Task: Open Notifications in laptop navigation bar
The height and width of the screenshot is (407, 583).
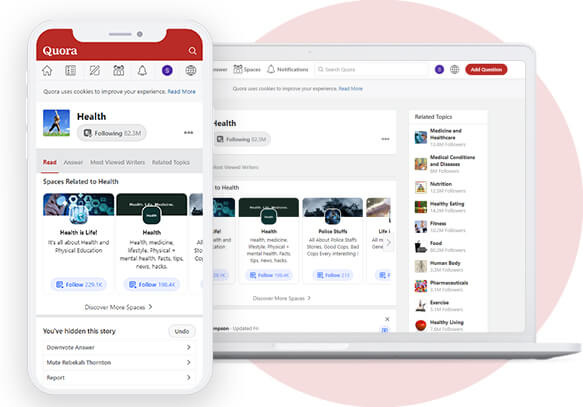Action: [x=288, y=70]
